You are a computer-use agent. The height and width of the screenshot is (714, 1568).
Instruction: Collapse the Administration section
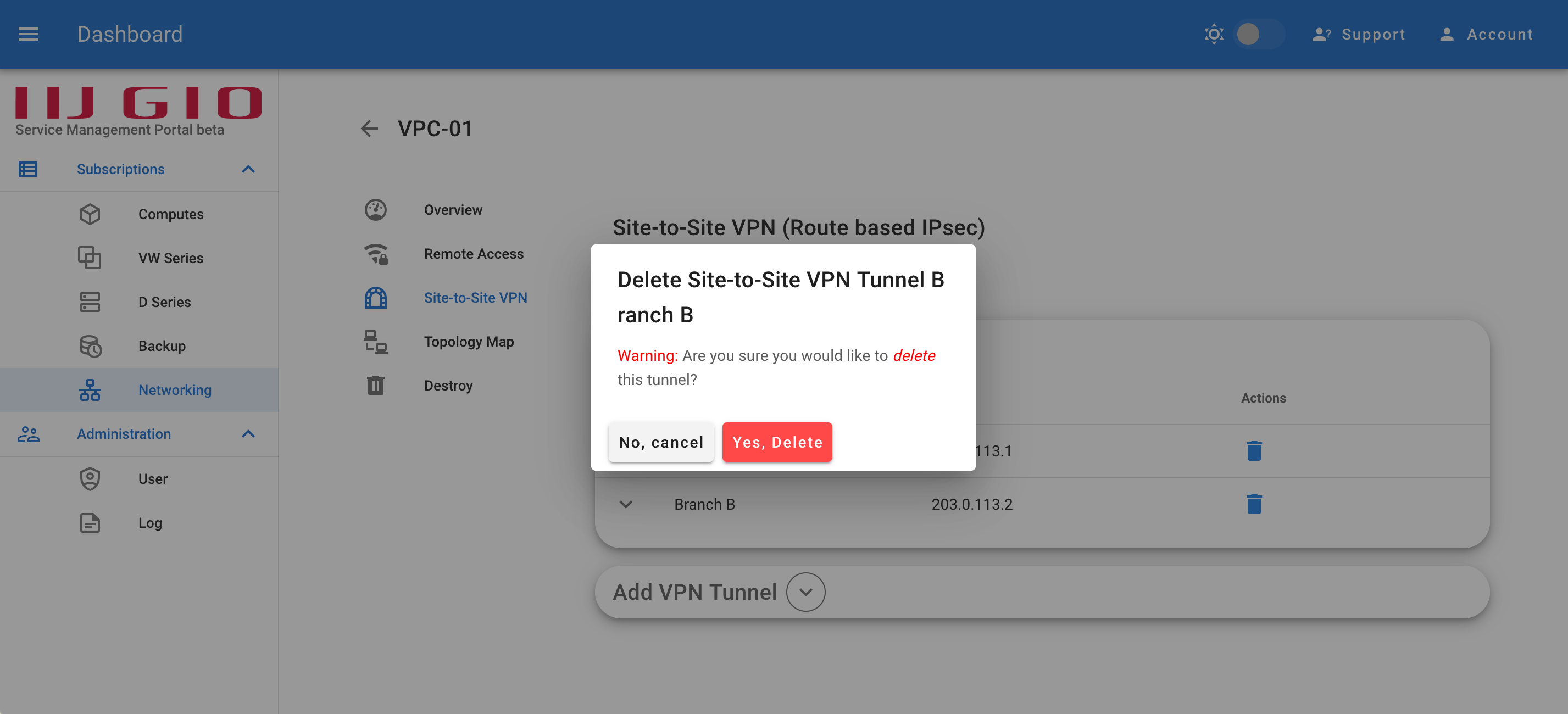click(248, 434)
